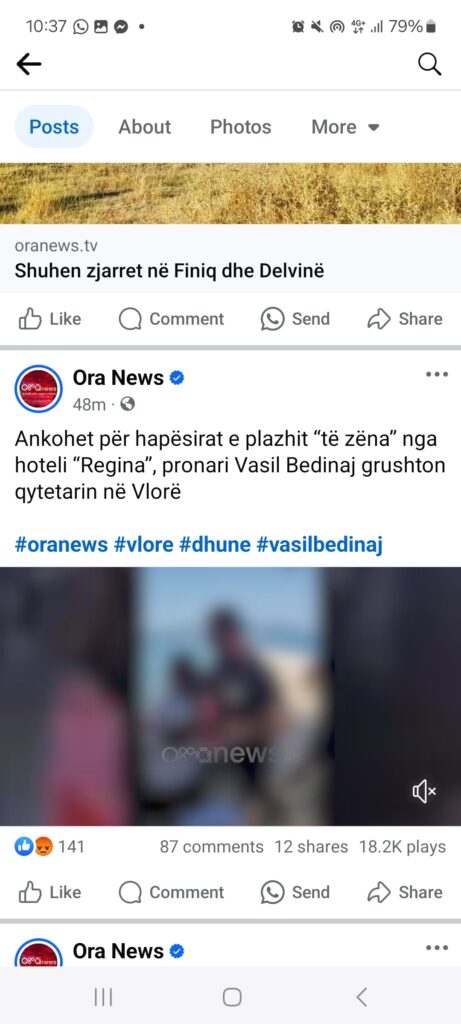Switch to the Photos tab
Image resolution: width=461 pixels, height=1024 pixels.
[240, 127]
